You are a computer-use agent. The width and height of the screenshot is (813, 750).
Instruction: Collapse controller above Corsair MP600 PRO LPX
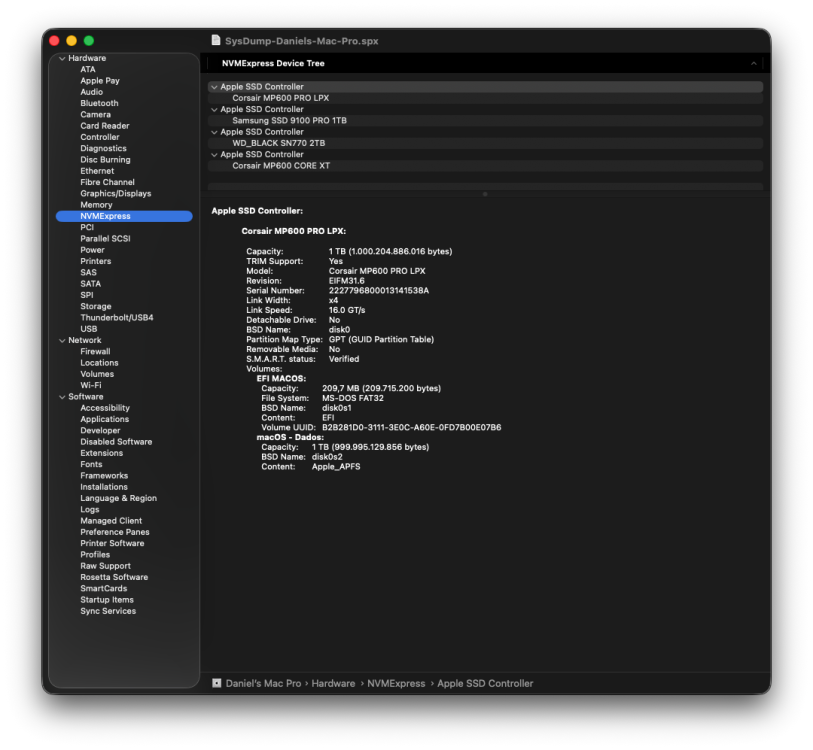pos(214,87)
